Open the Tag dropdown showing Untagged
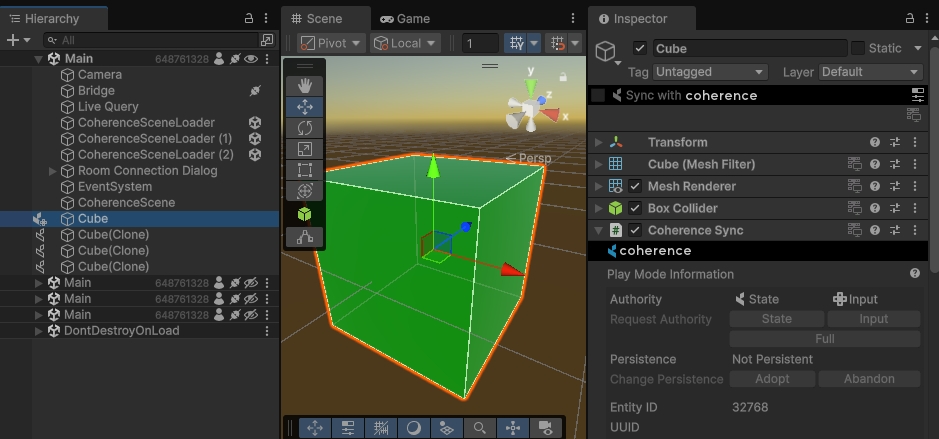 point(710,72)
